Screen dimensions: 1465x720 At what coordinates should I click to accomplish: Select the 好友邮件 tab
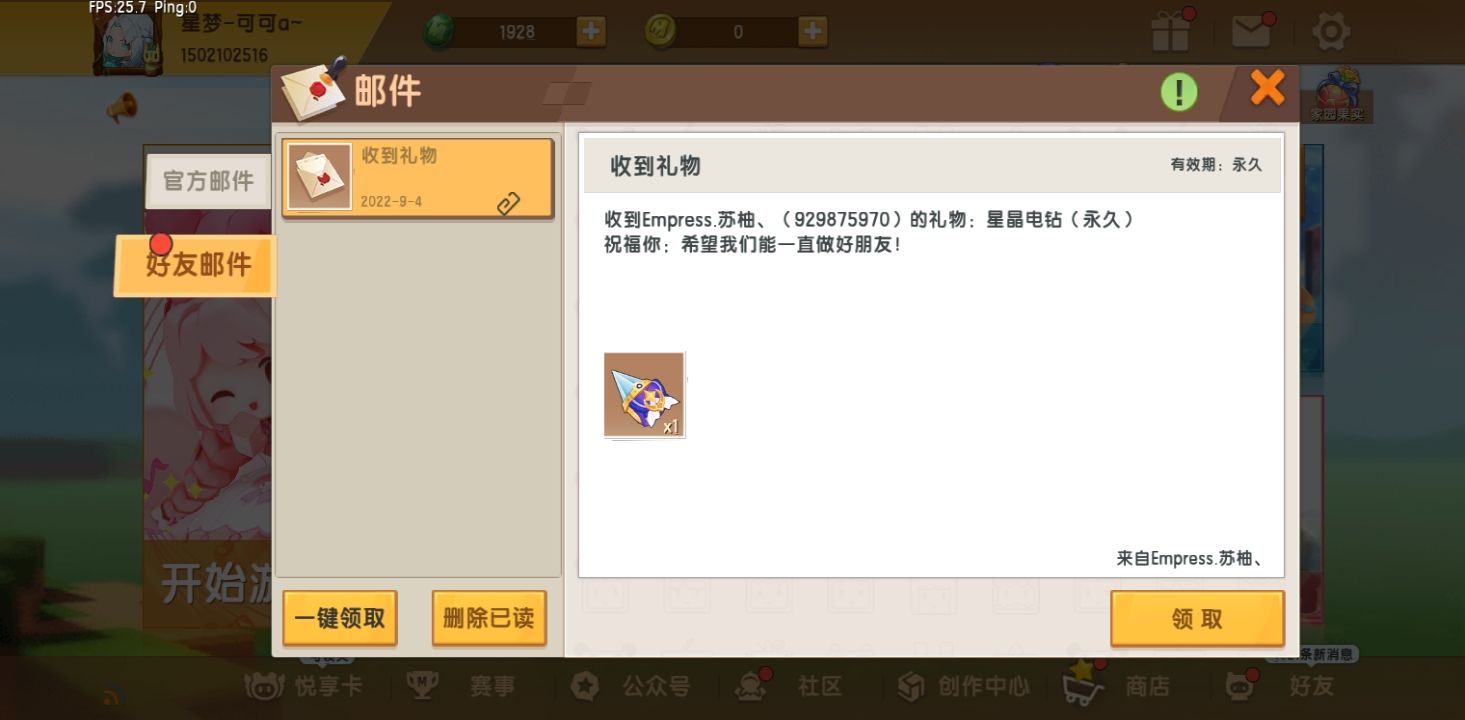click(x=196, y=265)
